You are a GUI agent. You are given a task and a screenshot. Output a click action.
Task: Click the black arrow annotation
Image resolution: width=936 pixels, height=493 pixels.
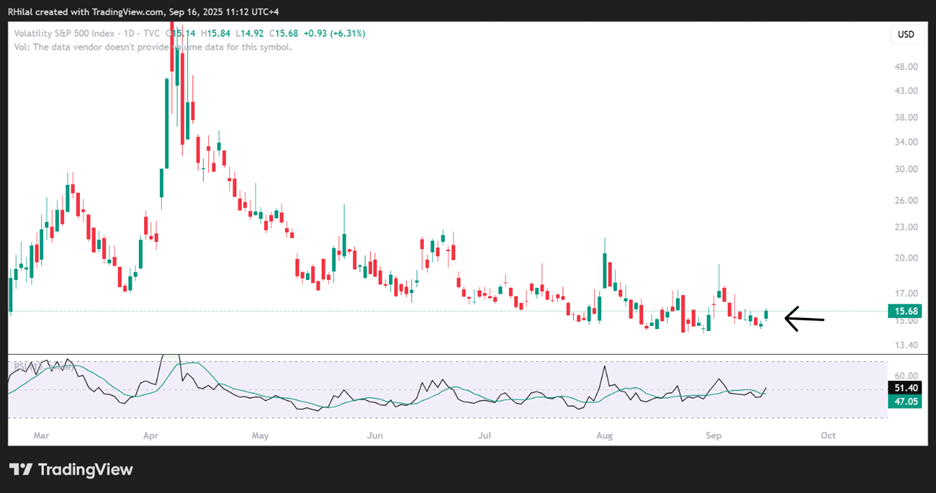[x=804, y=320]
